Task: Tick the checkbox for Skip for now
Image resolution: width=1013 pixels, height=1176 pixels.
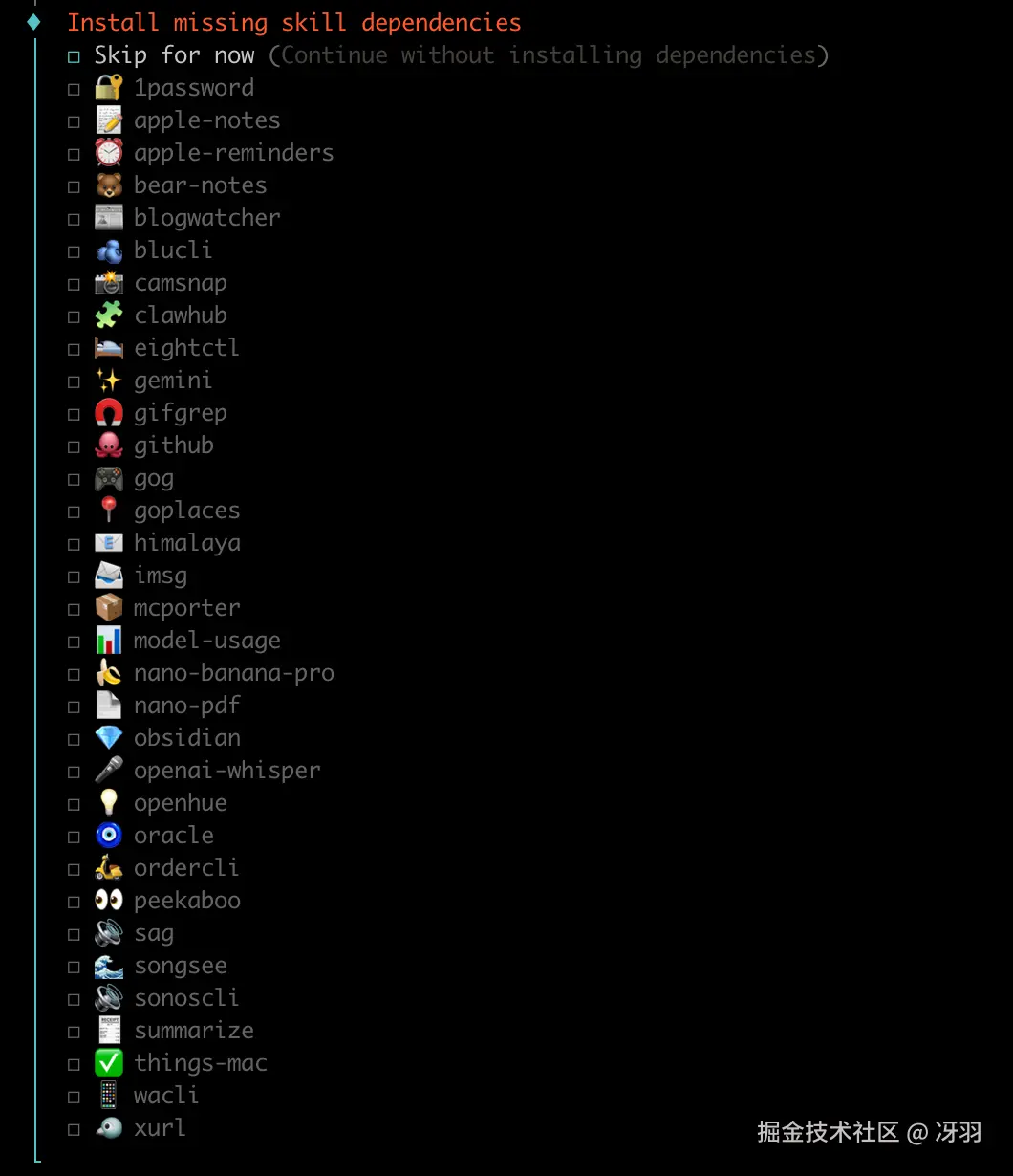Action: 74,57
